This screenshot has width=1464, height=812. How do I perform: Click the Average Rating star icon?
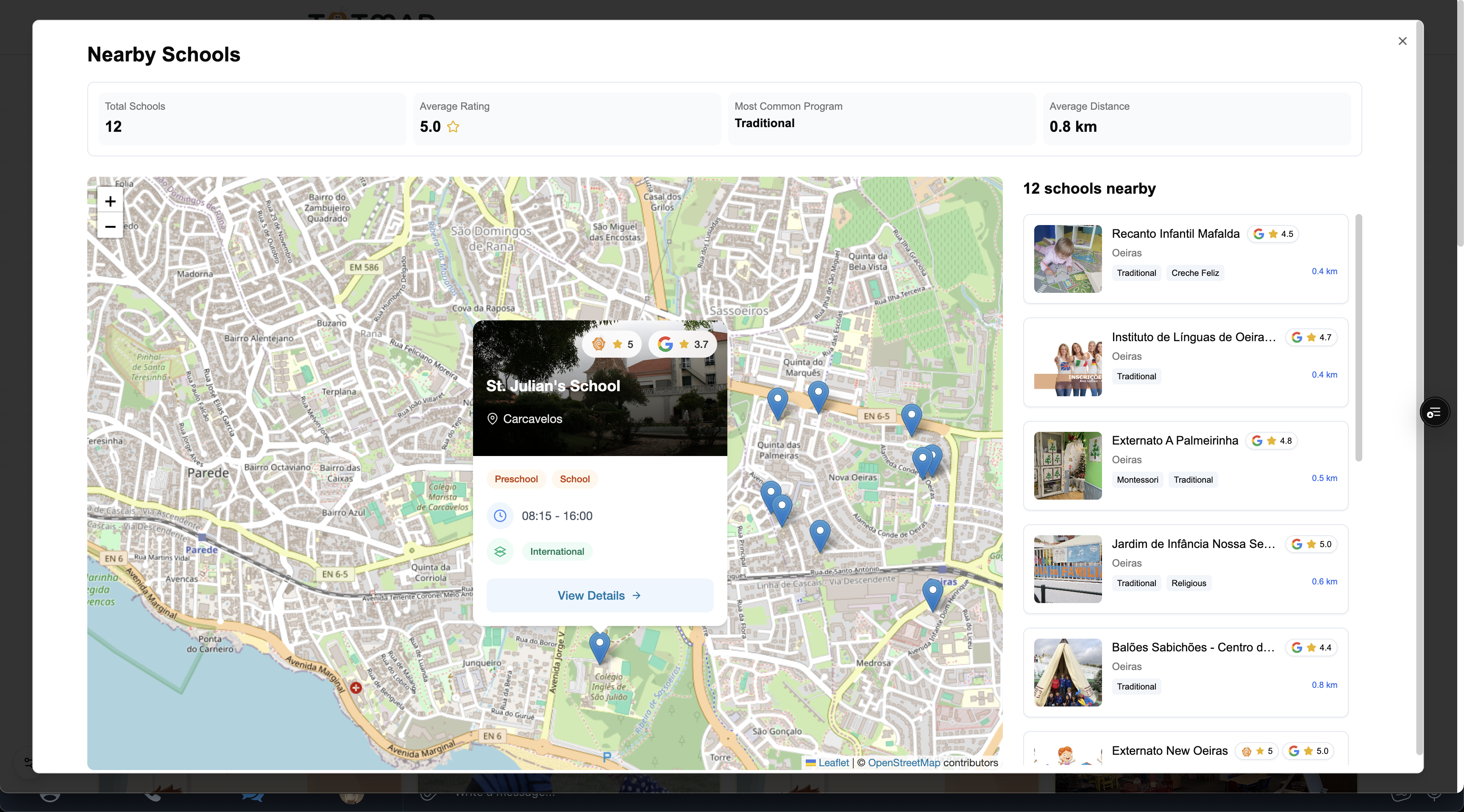[x=453, y=127]
